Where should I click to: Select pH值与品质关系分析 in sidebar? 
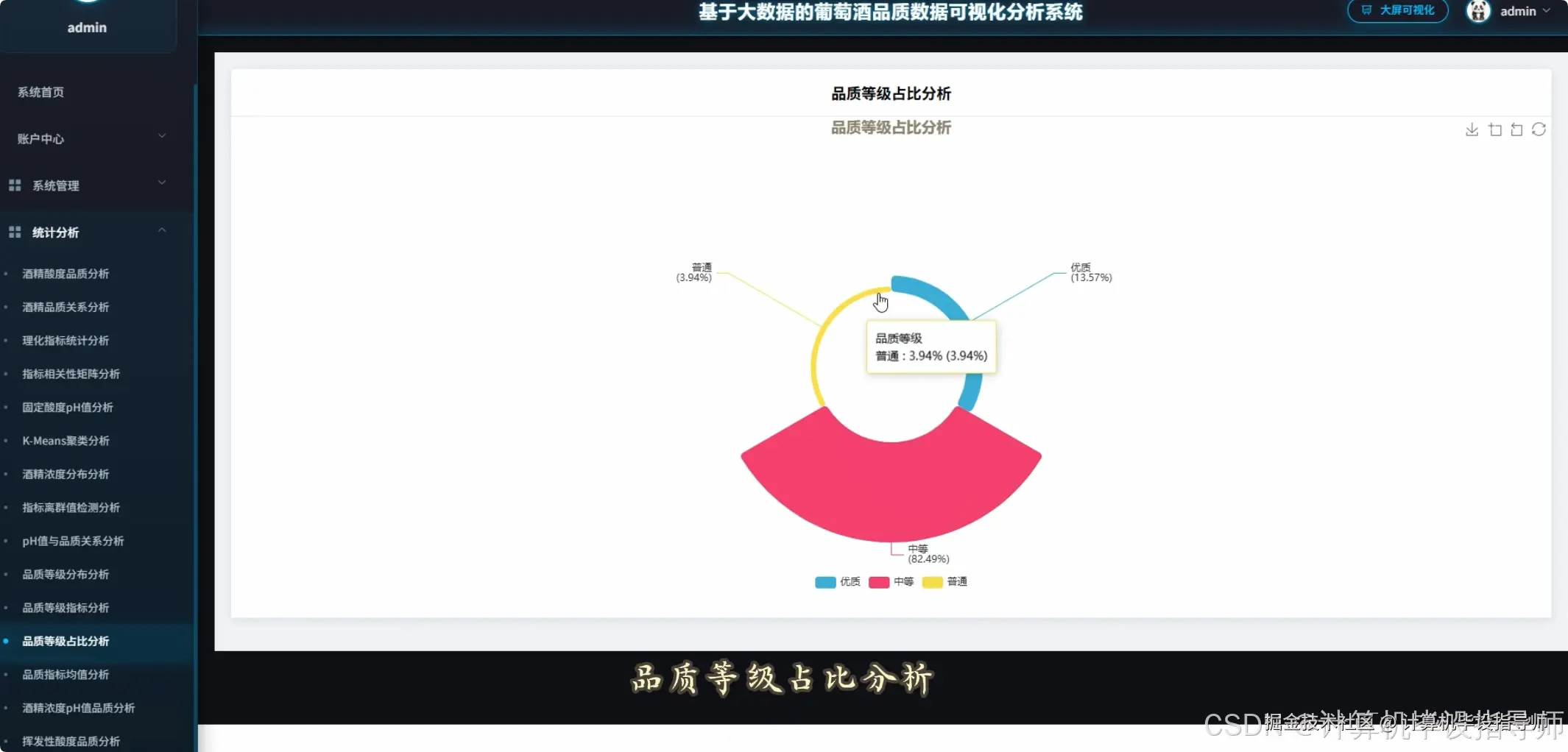(x=73, y=541)
